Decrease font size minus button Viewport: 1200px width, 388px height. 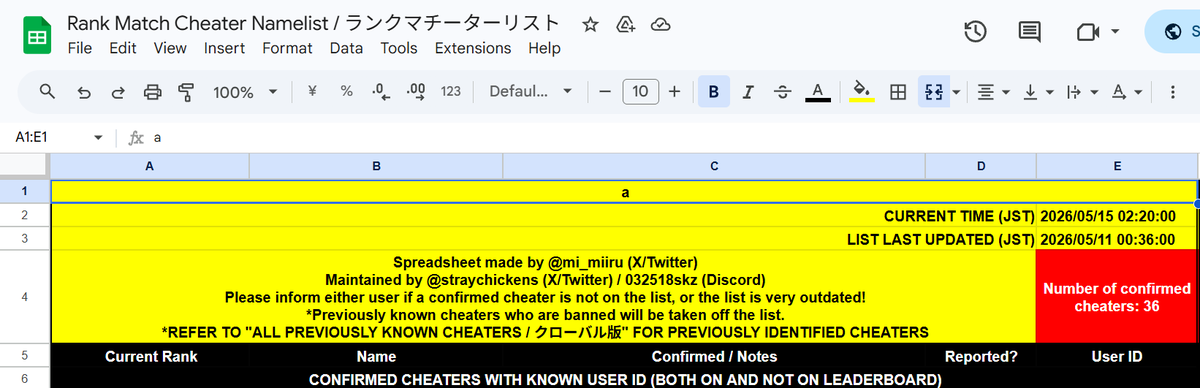point(604,92)
